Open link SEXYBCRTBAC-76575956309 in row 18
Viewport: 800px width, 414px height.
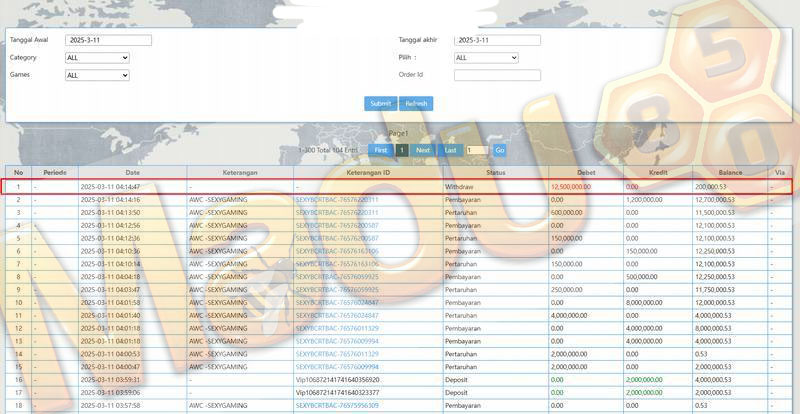click(x=337, y=405)
